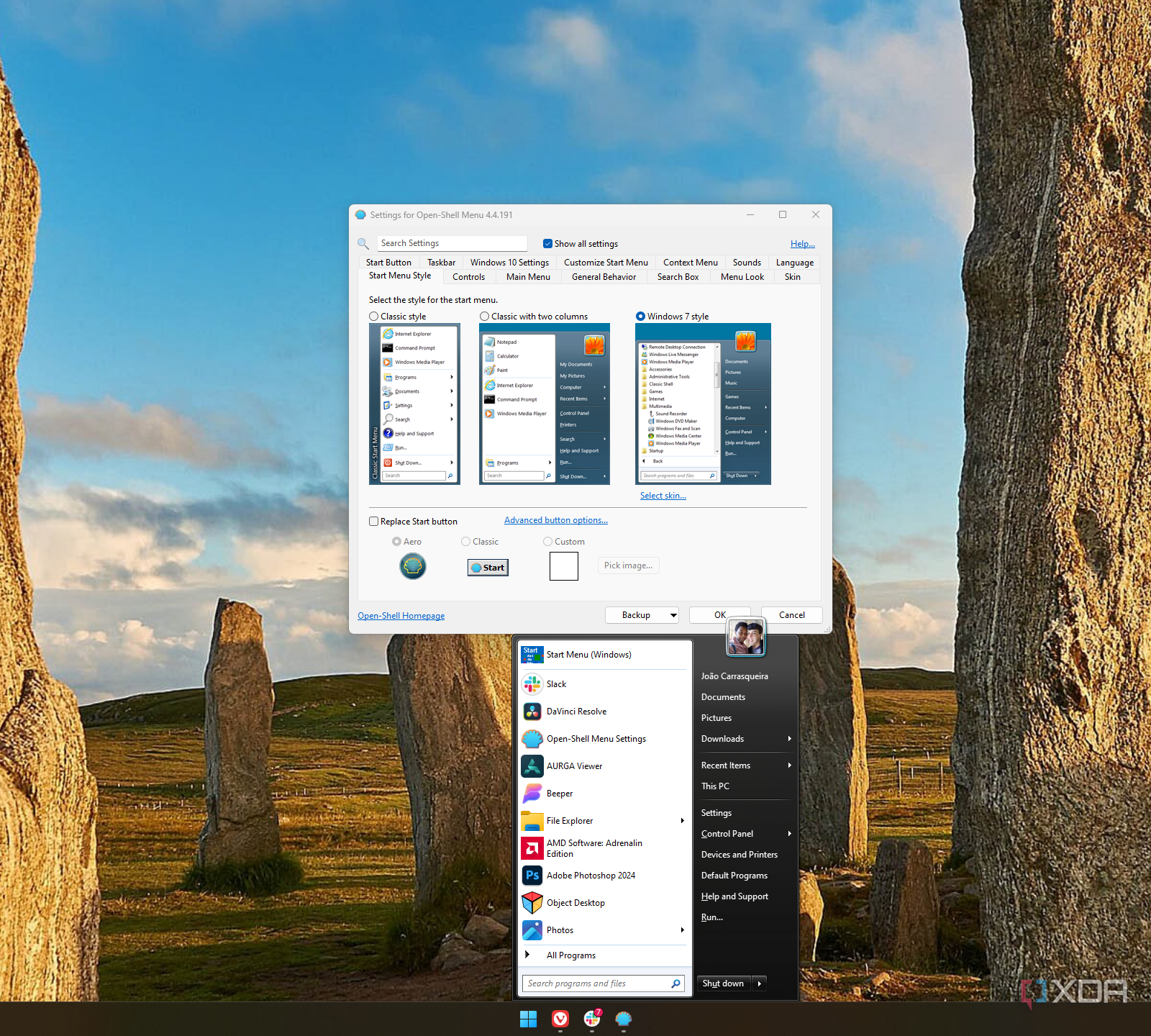The height and width of the screenshot is (1036, 1151).
Task: Select the Classic style radio option
Action: [374, 317]
